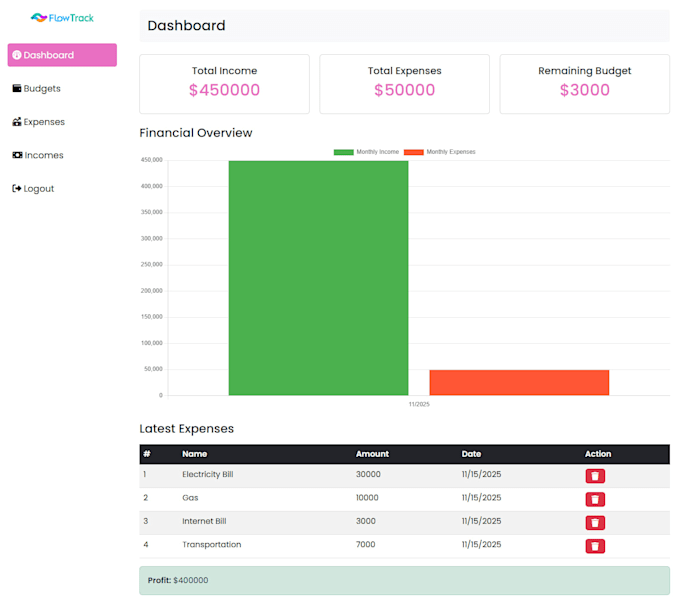Click the Incomes money icon
The width and height of the screenshot is (680, 613).
coord(17,155)
